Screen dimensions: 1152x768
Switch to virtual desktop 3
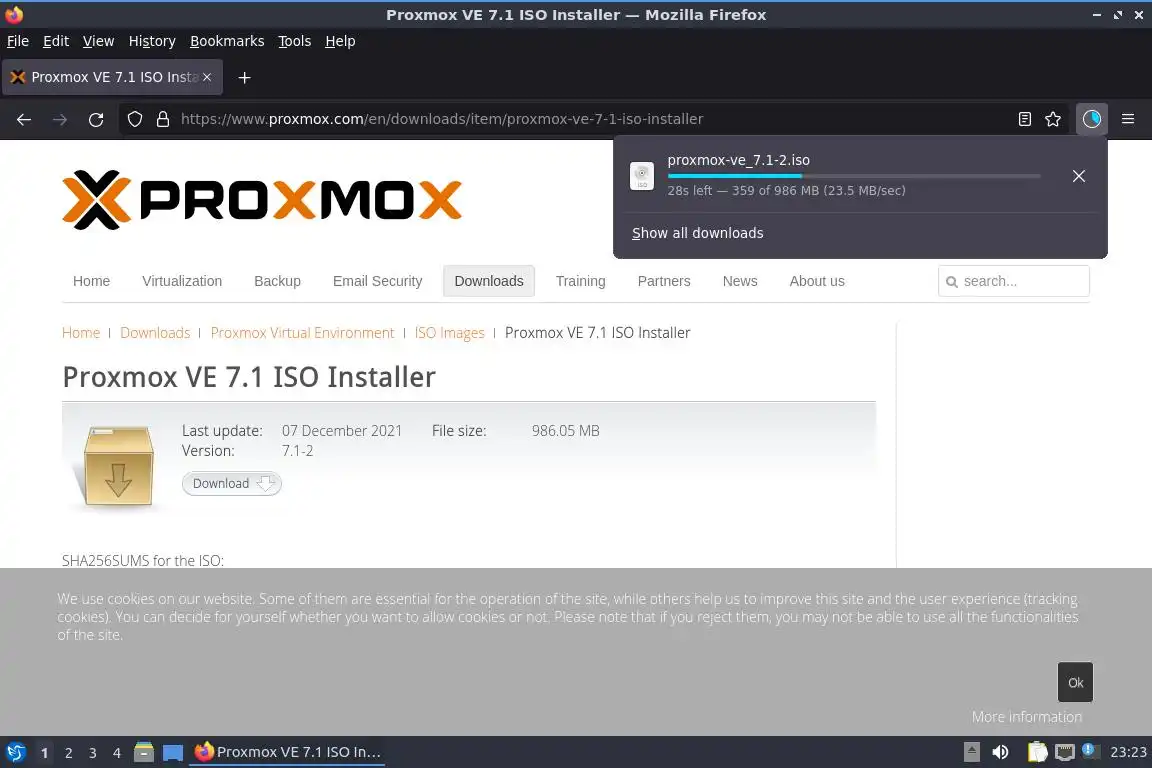click(93, 753)
